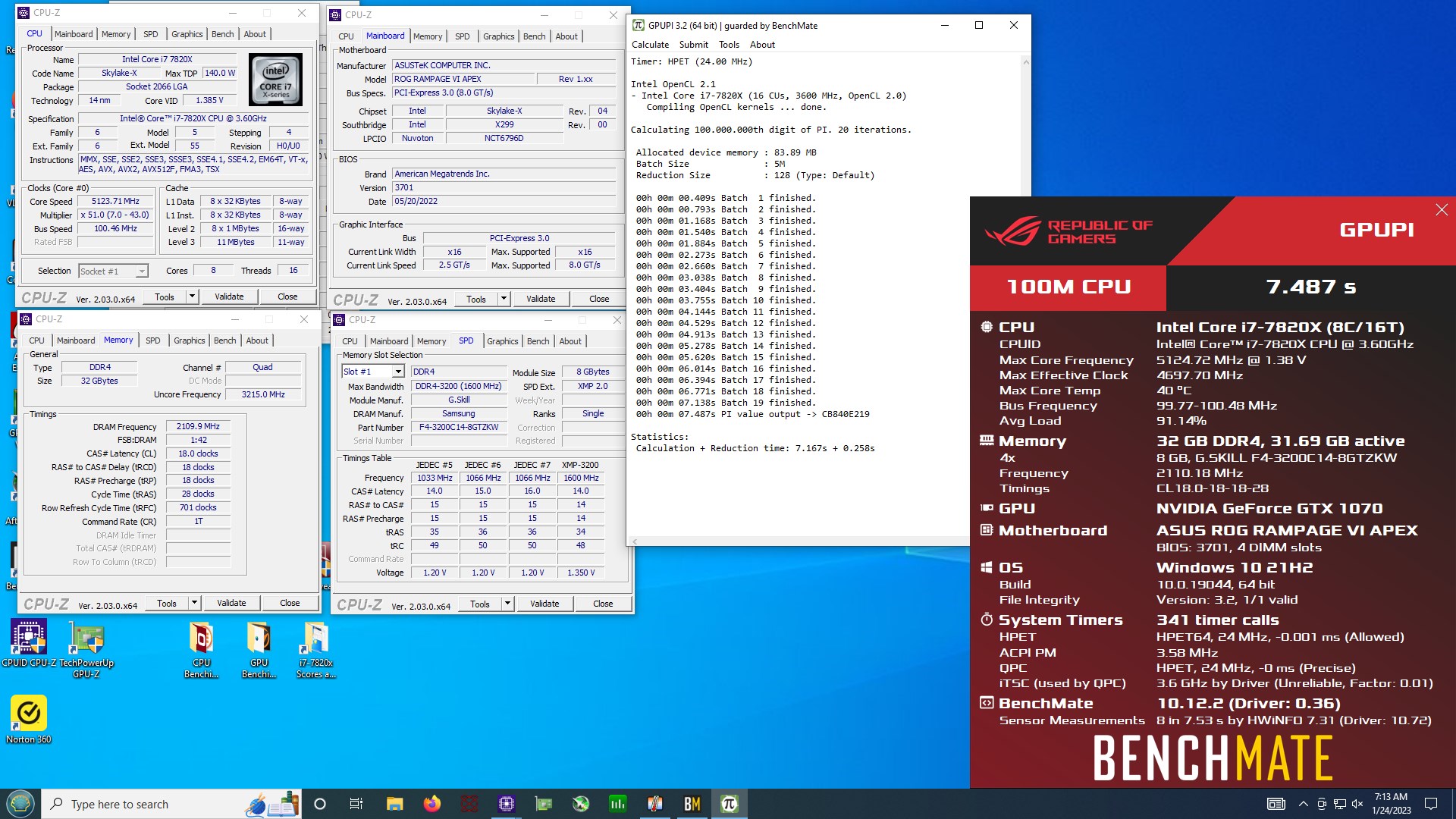Launch Firefox from the taskbar

point(432,804)
